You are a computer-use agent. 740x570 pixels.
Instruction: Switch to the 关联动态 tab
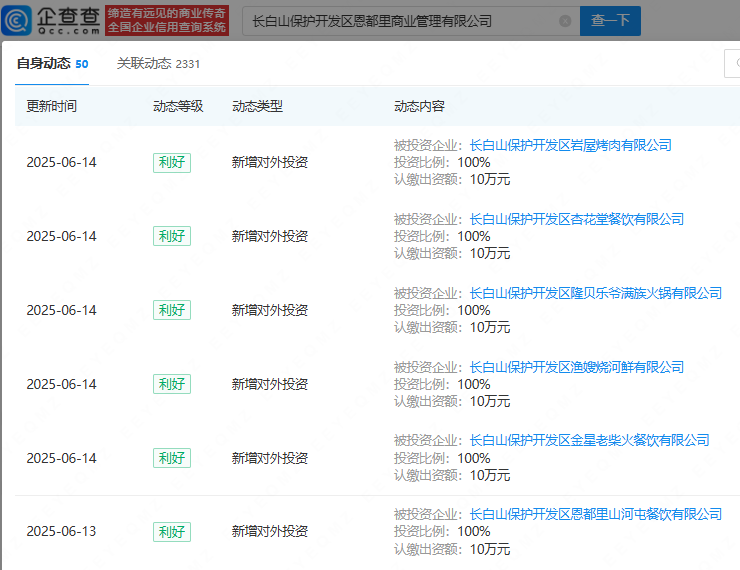coord(158,64)
